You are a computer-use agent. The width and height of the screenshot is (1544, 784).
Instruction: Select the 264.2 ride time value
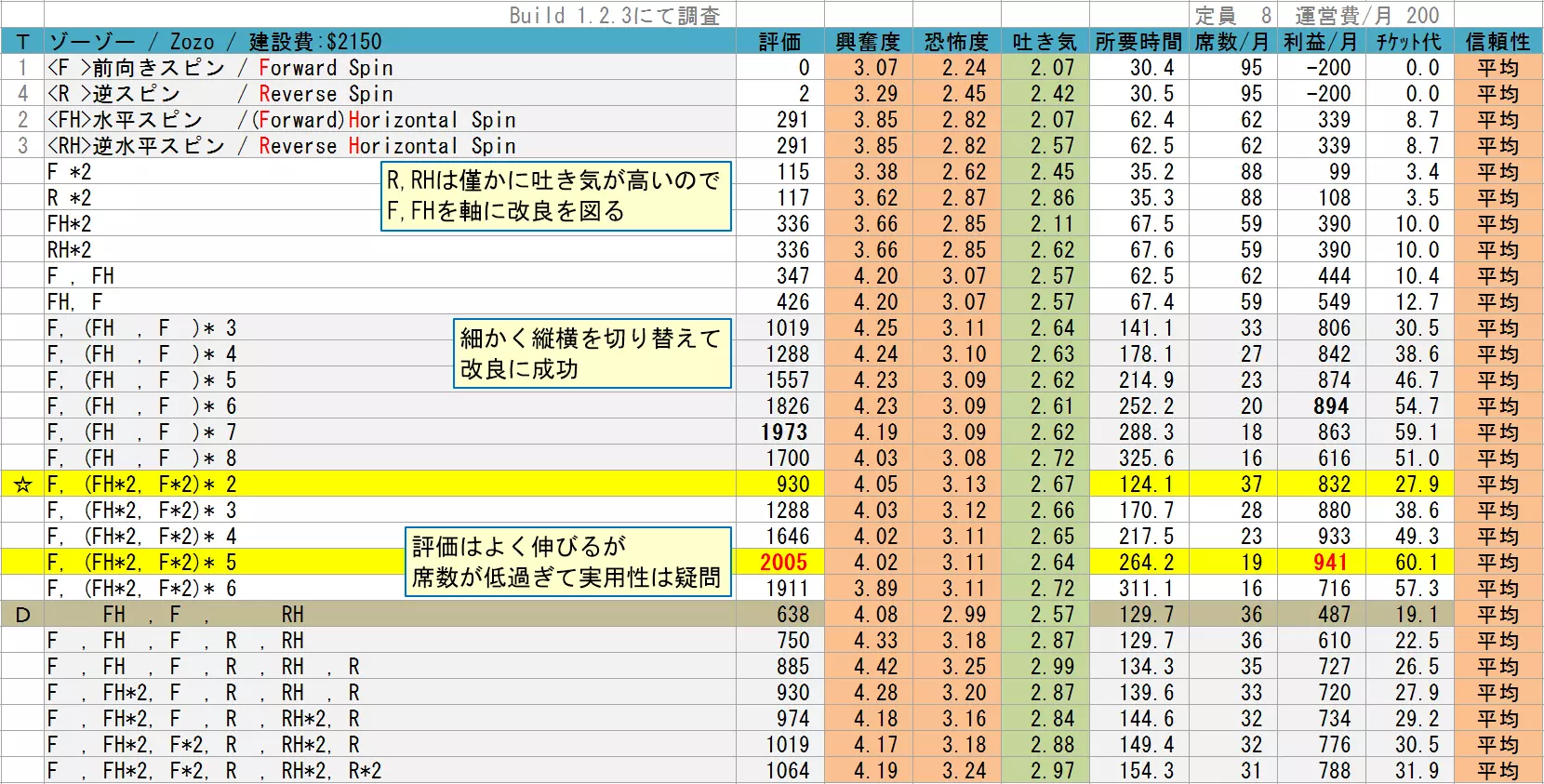point(1147,563)
